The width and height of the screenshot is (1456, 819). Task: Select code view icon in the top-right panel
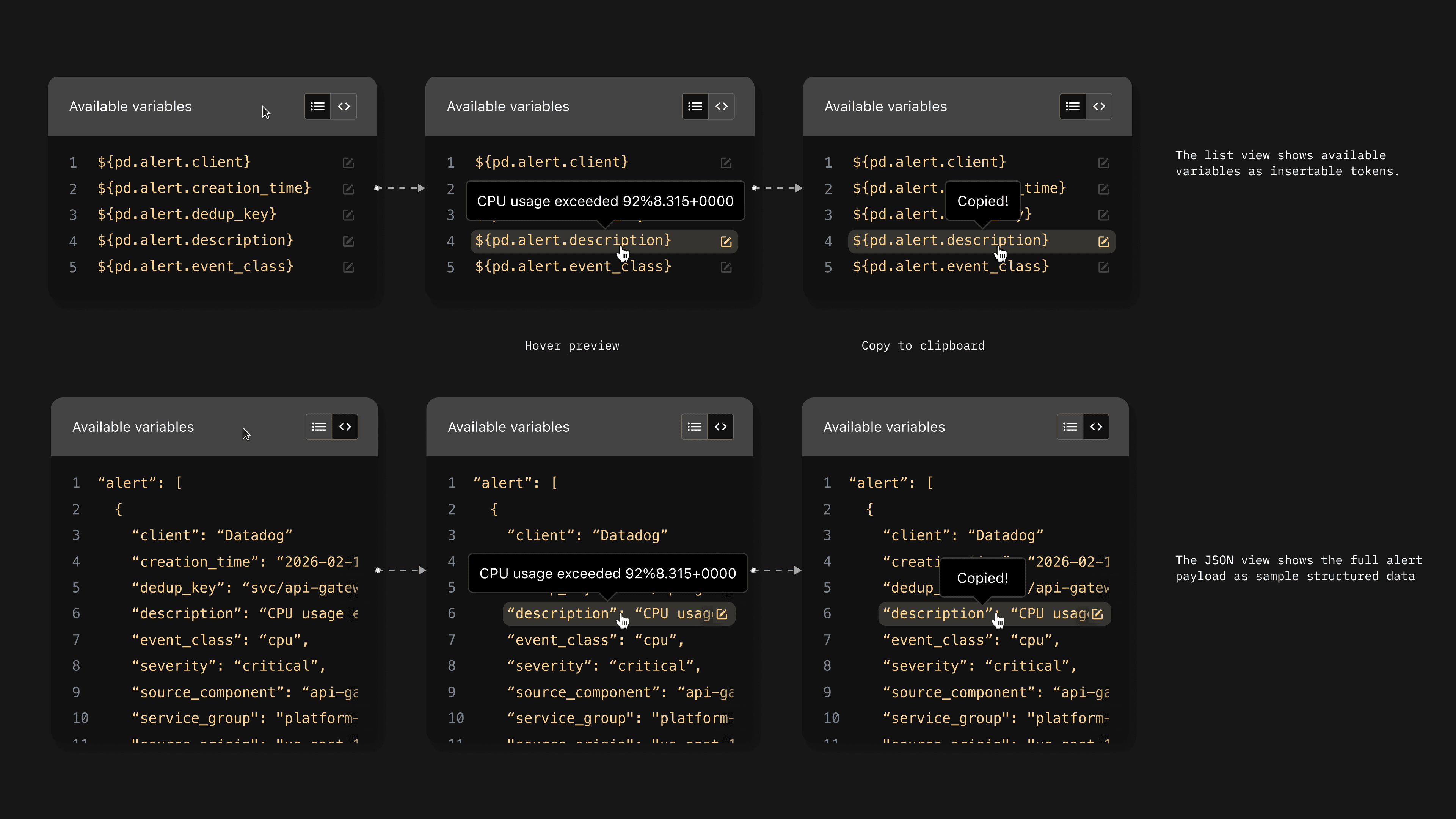point(1099,106)
